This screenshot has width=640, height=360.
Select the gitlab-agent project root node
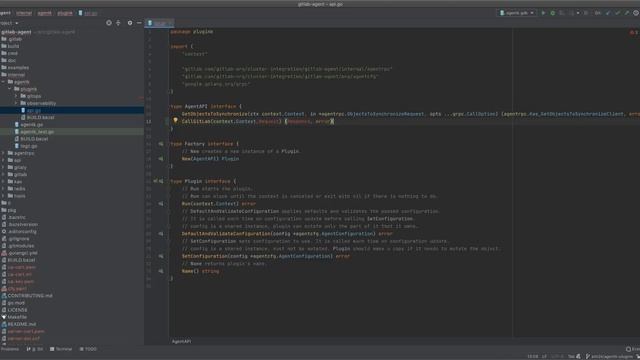pyautogui.click(x=16, y=32)
